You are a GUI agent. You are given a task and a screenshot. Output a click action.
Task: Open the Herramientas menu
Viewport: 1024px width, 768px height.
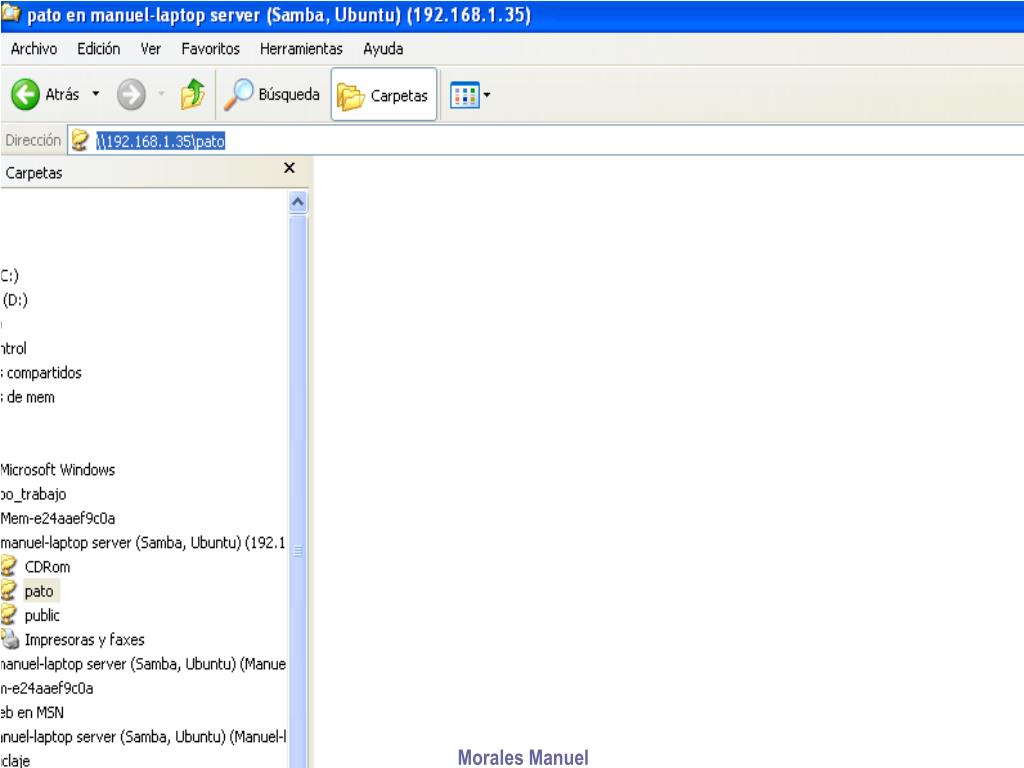point(301,49)
